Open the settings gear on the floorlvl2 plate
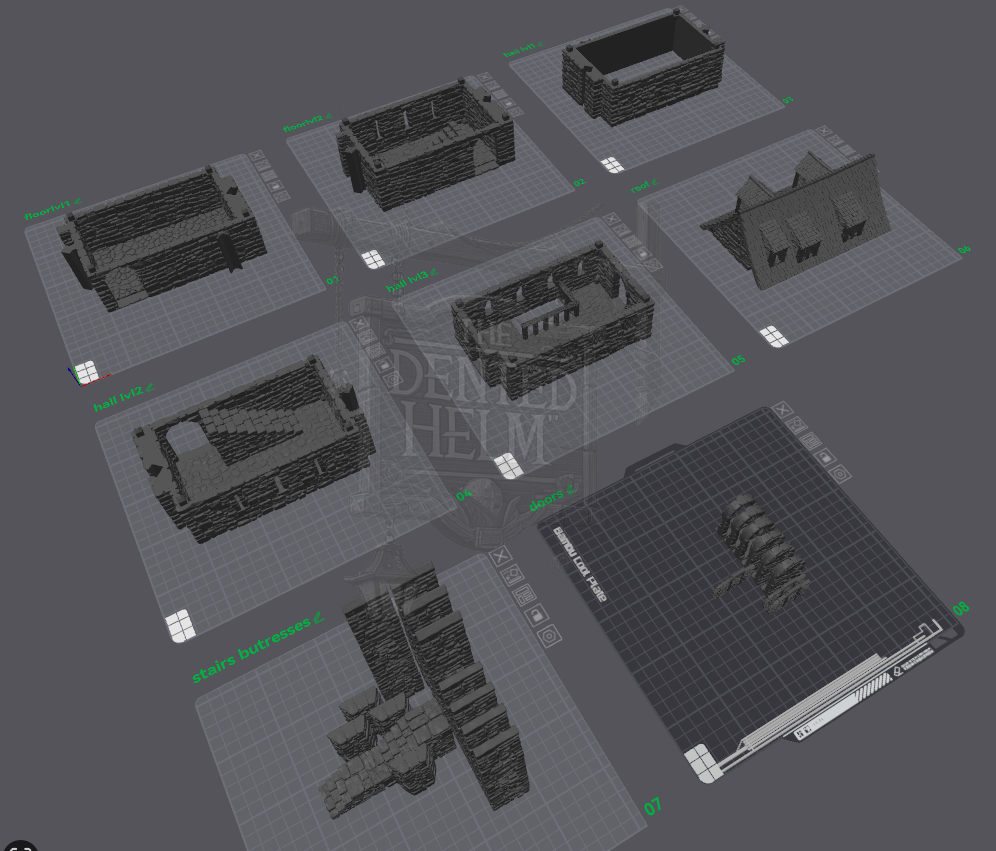996x851 pixels. [517, 112]
